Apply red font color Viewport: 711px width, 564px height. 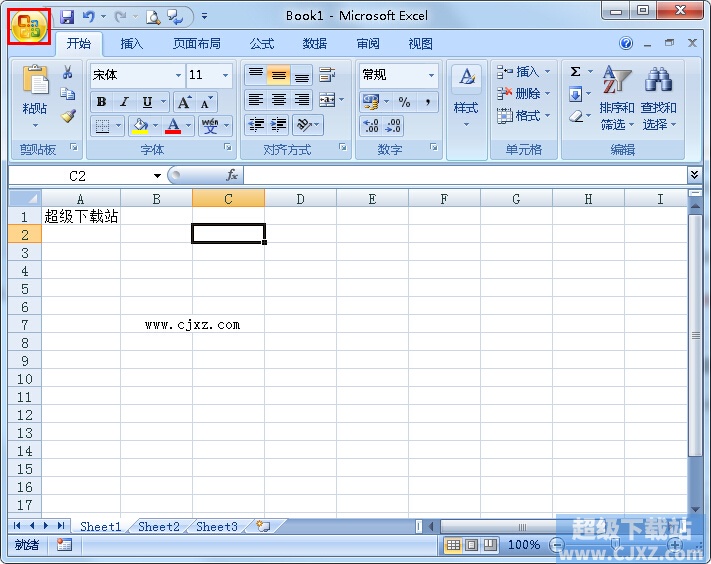coord(173,125)
